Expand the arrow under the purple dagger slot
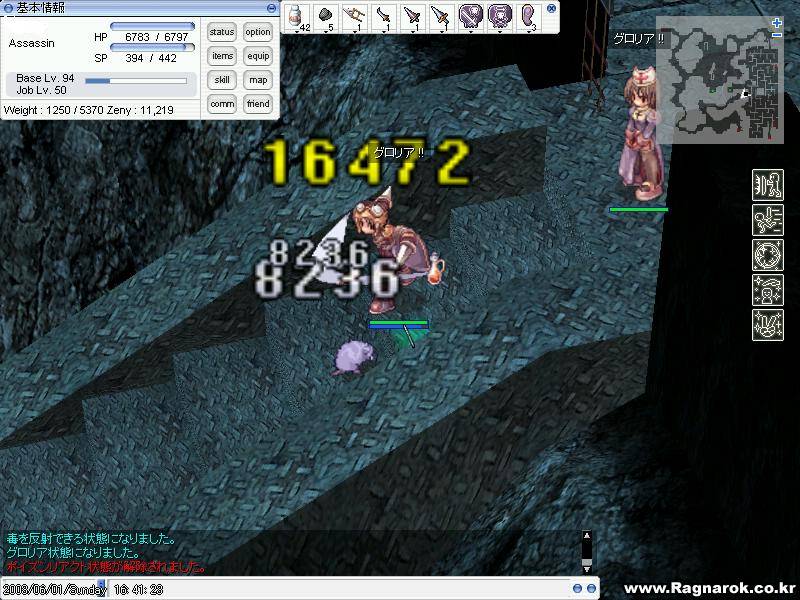Screen dimensions: 800x600 click(413, 32)
